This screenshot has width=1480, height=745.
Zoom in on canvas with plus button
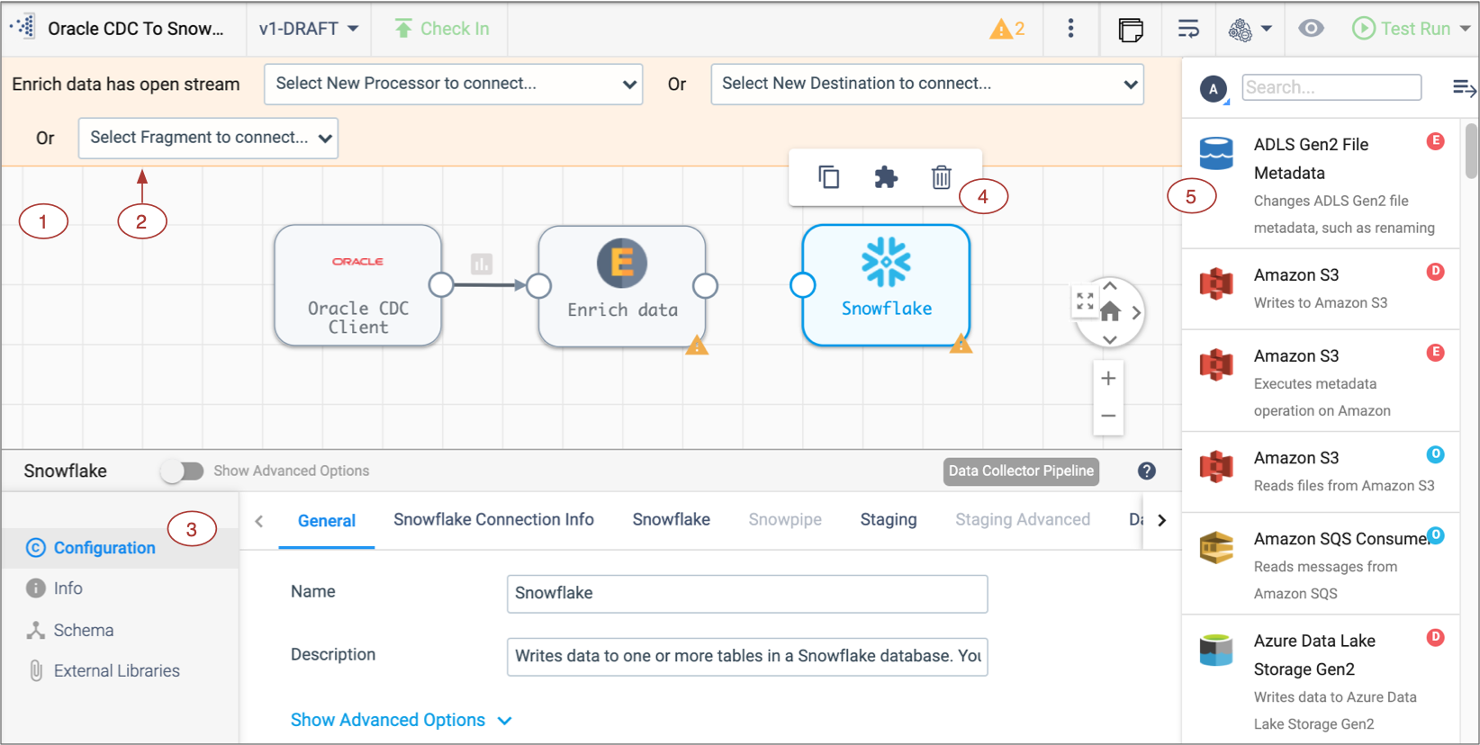point(1108,379)
